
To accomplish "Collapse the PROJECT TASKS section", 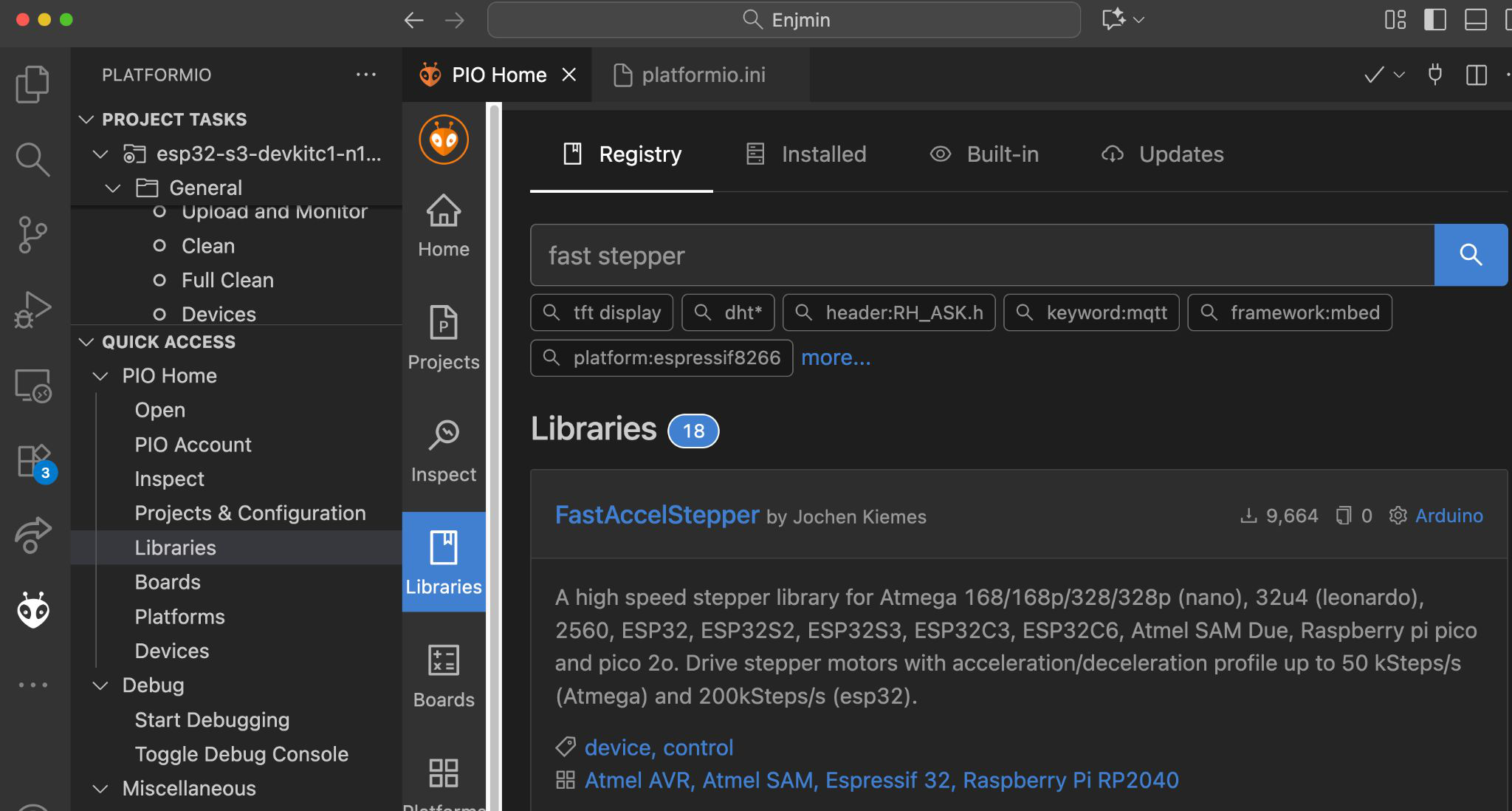I will (x=86, y=119).
